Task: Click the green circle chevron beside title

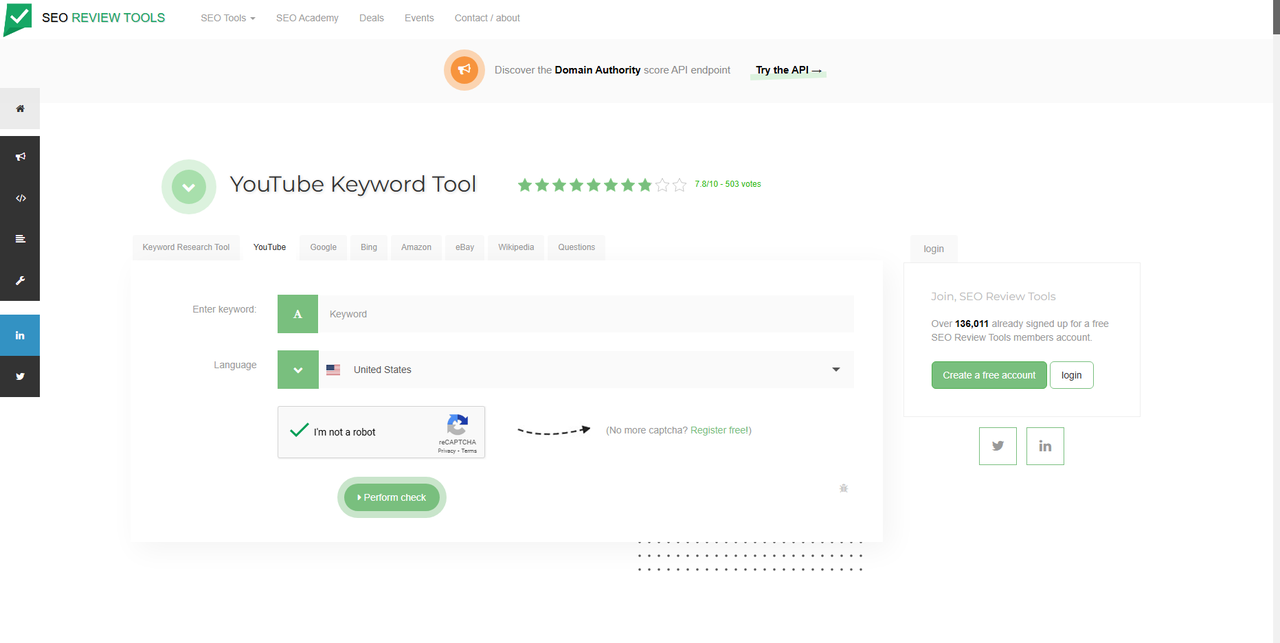Action: click(x=189, y=186)
